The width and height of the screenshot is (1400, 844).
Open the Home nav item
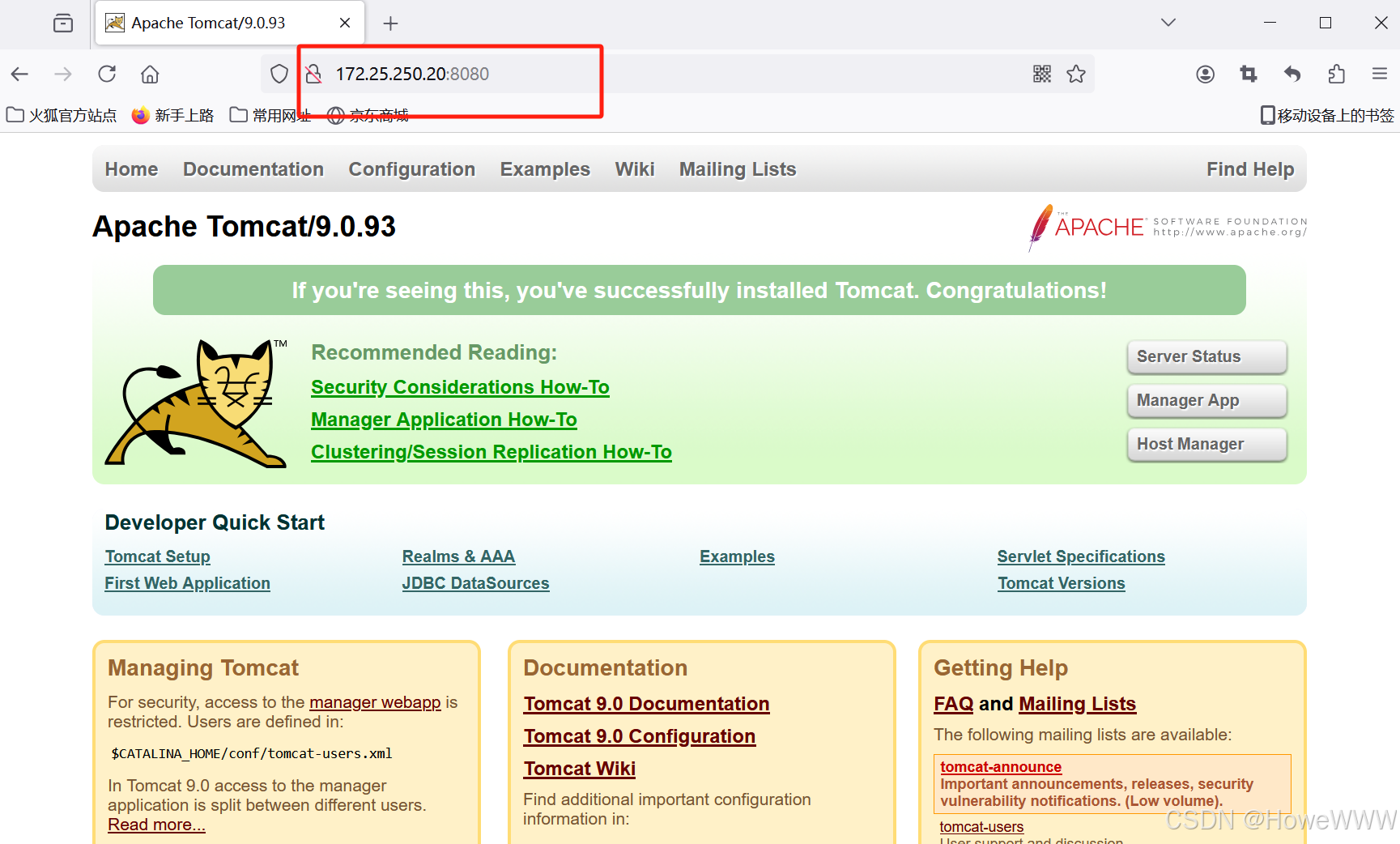coord(131,169)
